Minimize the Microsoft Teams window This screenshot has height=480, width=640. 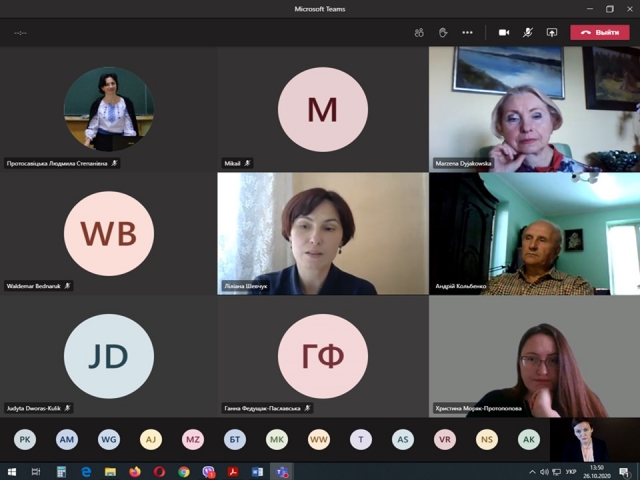590,9
